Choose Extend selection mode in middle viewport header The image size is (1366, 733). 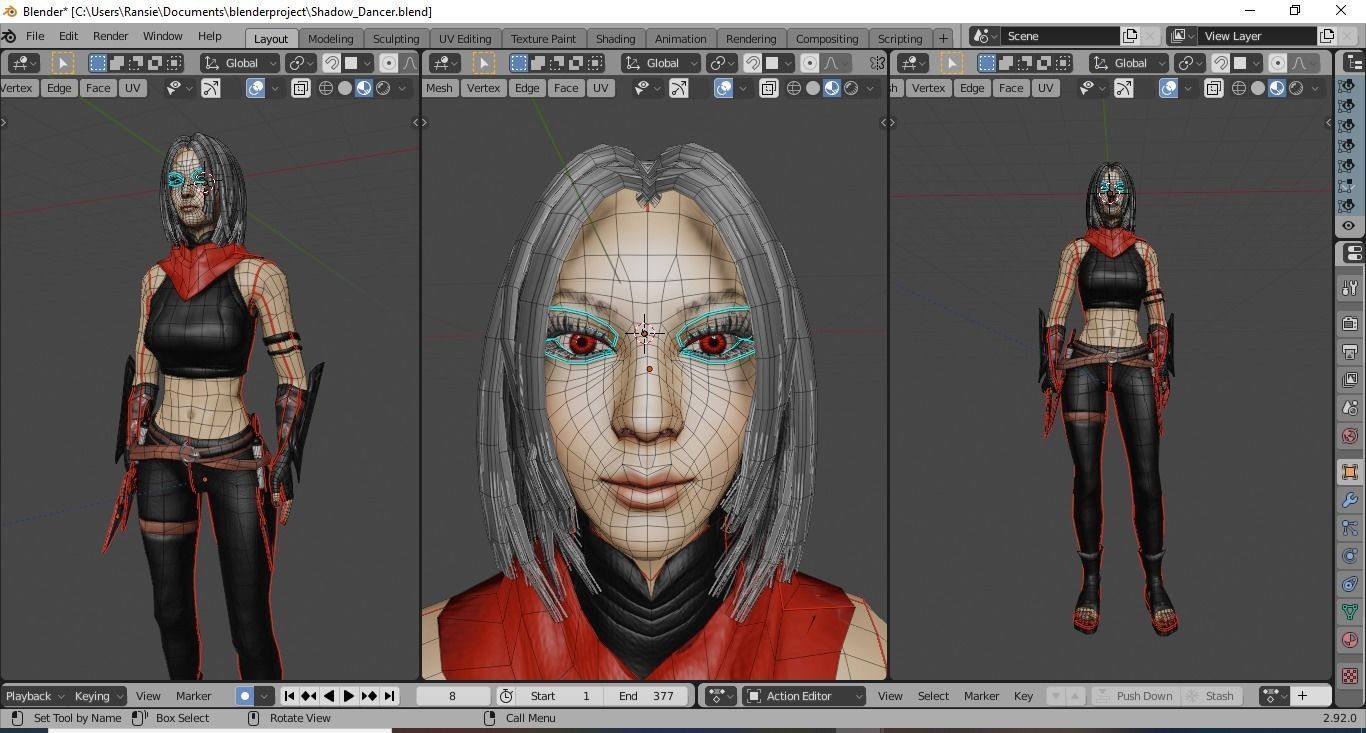(x=538, y=63)
